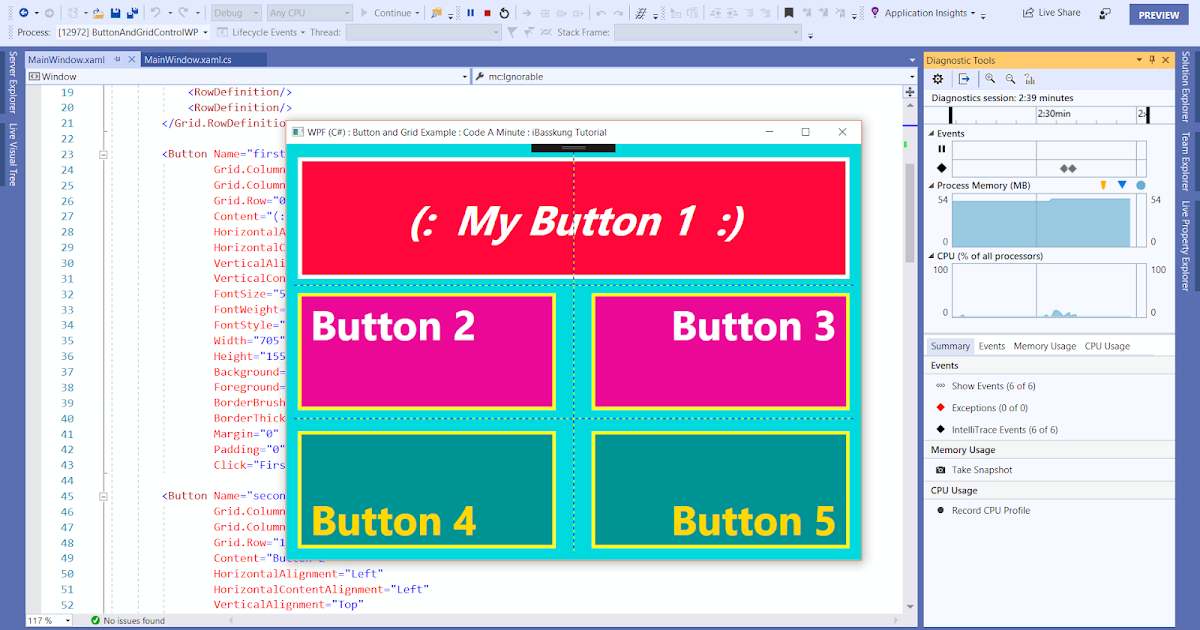Click the Live Share icon in the toolbar
Screen dimensions: 1200x630
(1028, 13)
